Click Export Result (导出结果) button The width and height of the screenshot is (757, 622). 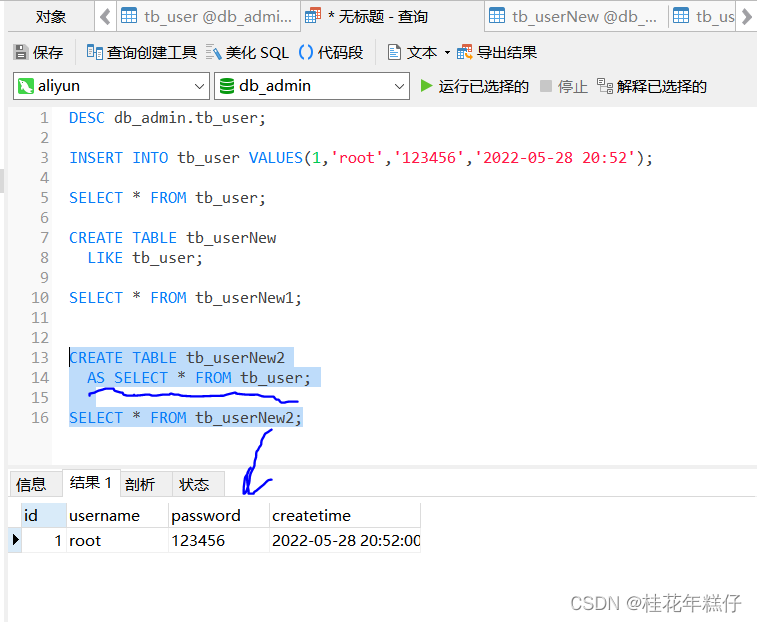[497, 52]
